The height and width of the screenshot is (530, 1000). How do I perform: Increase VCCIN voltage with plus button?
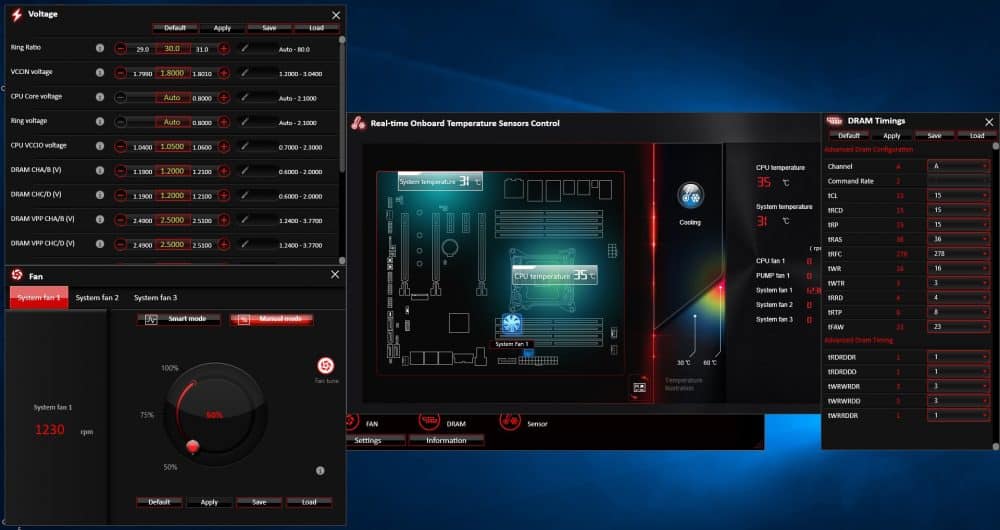click(224, 73)
